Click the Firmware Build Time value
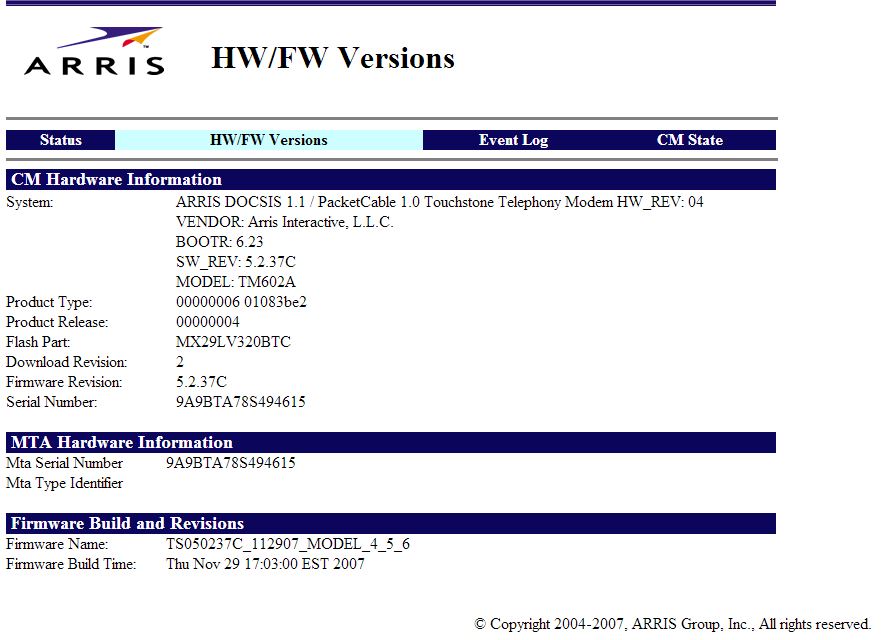882x640 pixels. (x=266, y=564)
